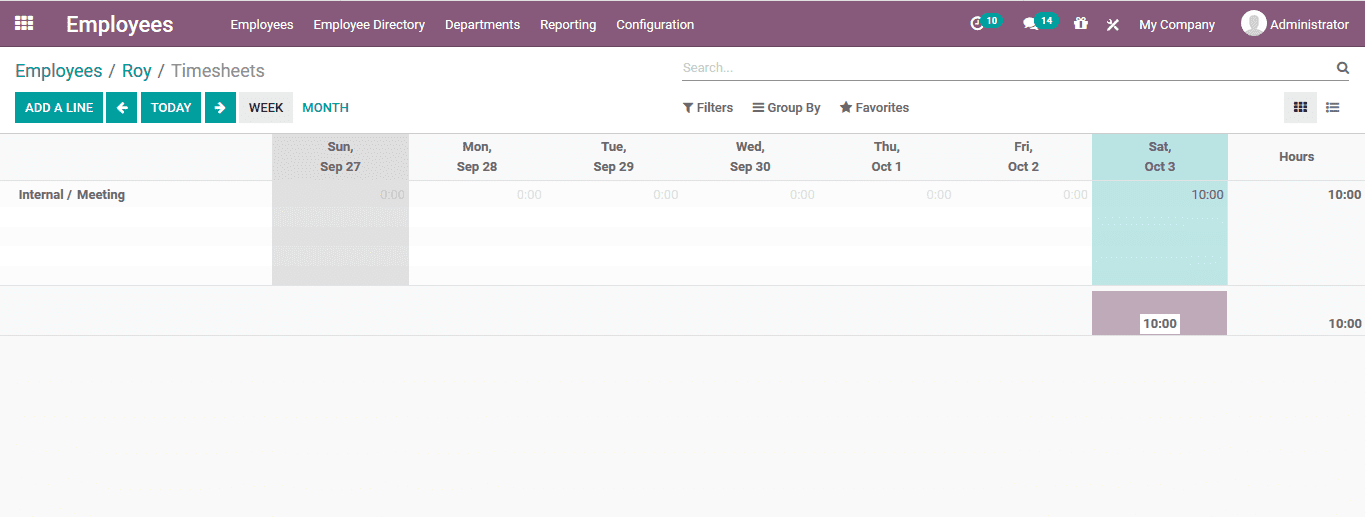The width and height of the screenshot is (1367, 517).
Task: Click the ADD A LINE button
Action: click(x=59, y=108)
